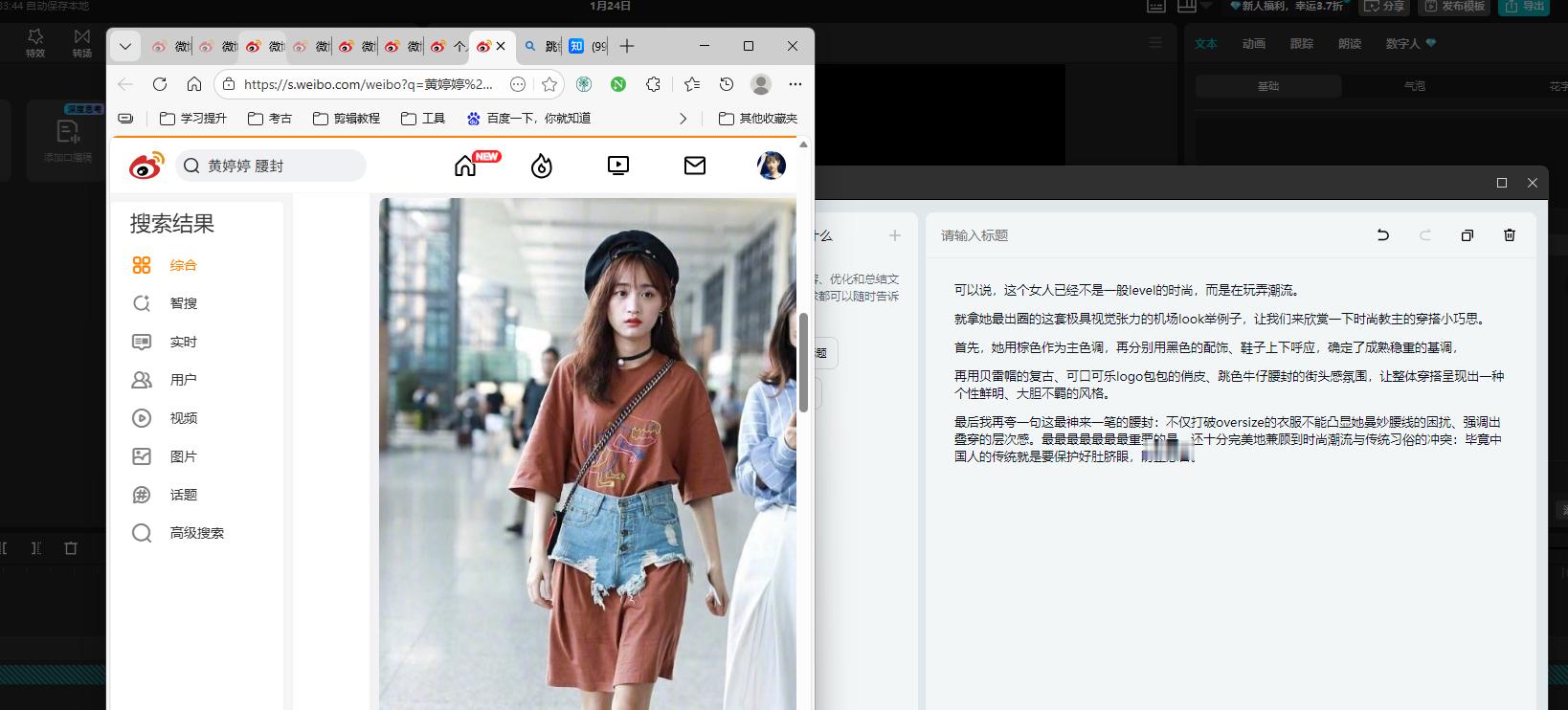
Task: Open 剪辑教程 bookmark folder
Action: click(x=347, y=119)
